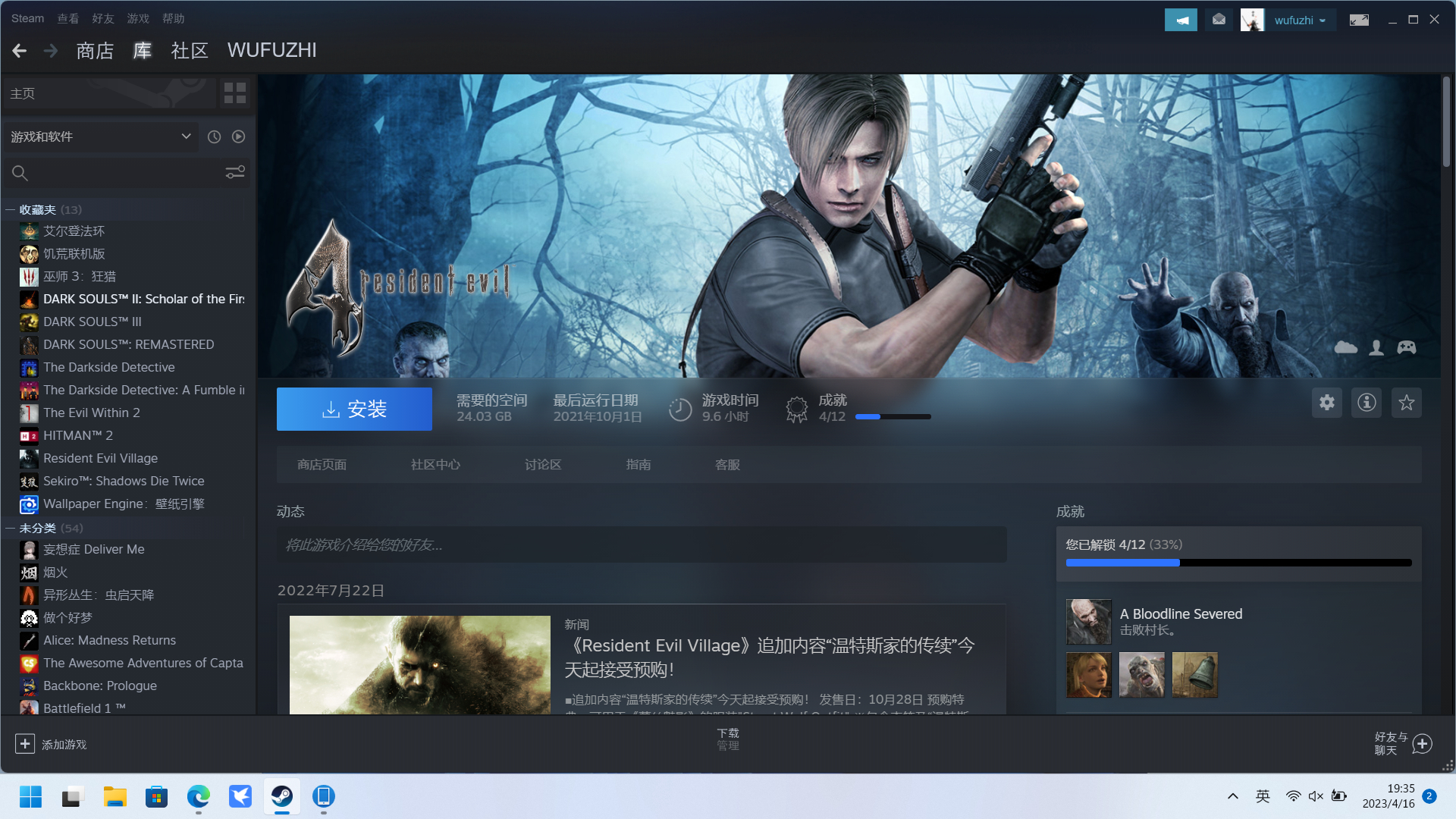Click the back navigation arrow
The width and height of the screenshot is (1456, 819).
tap(20, 50)
